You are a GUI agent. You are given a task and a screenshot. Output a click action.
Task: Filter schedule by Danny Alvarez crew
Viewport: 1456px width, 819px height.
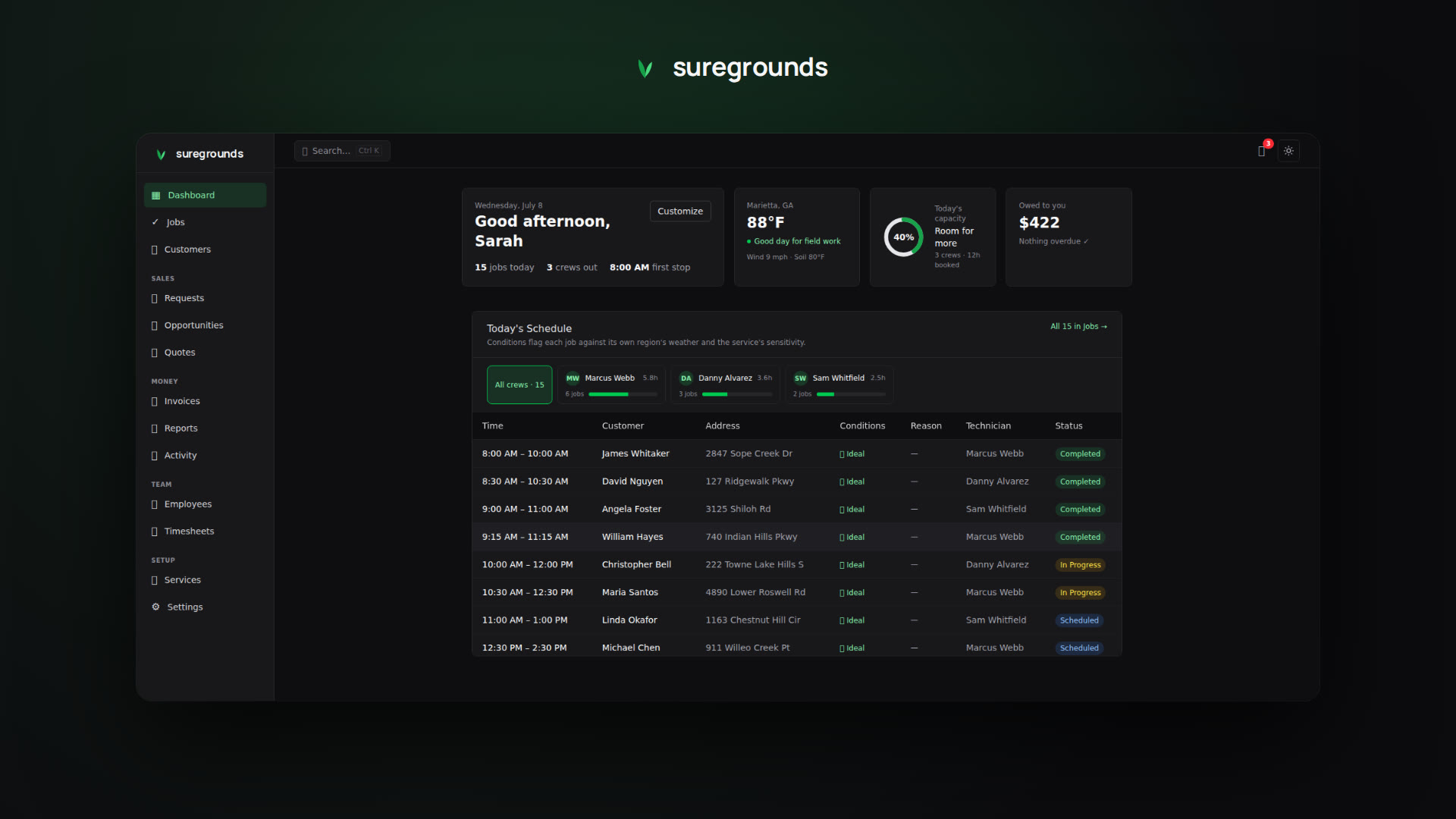click(x=725, y=385)
